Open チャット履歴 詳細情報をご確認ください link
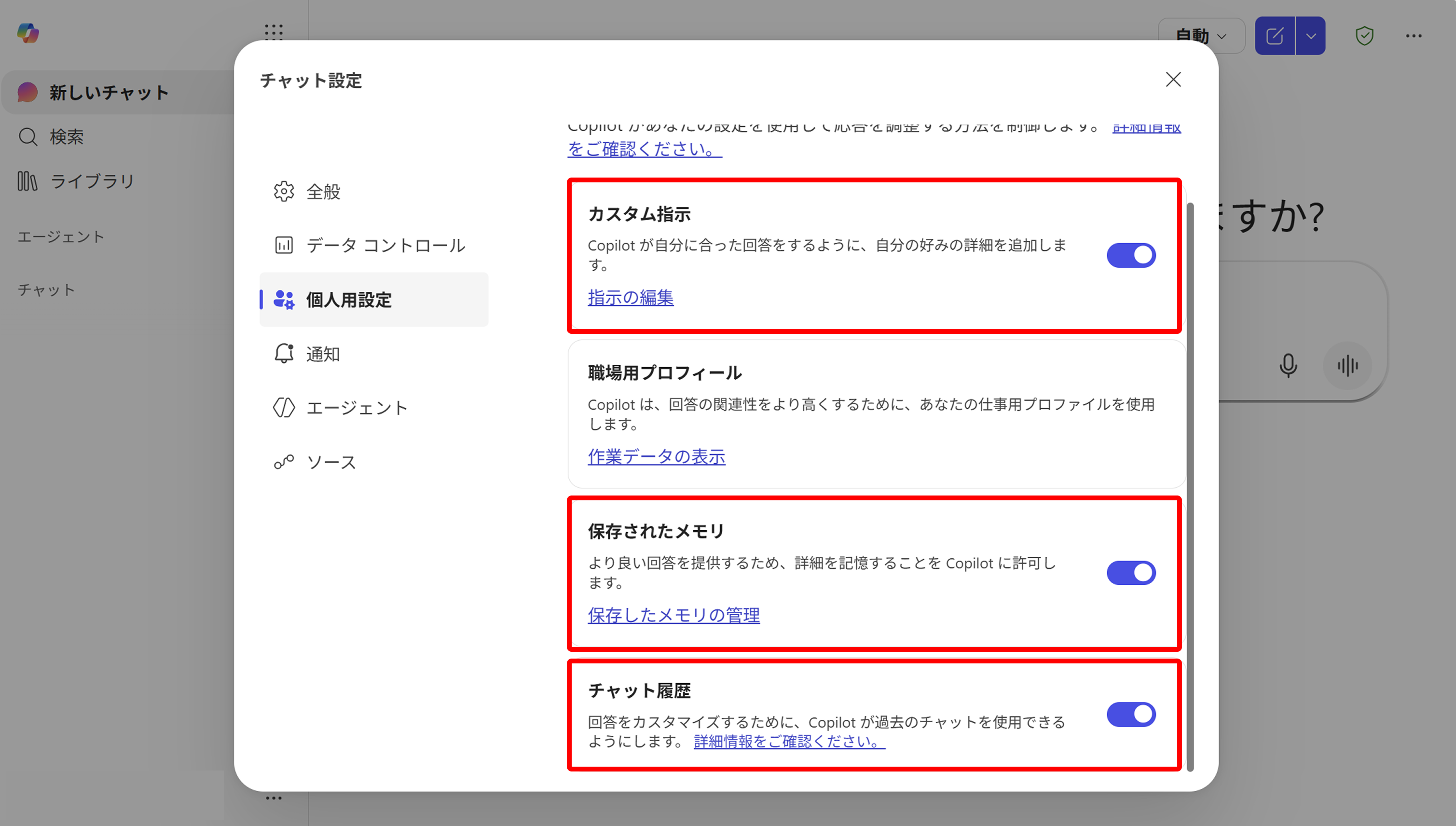Viewport: 1456px width, 826px height. click(789, 741)
